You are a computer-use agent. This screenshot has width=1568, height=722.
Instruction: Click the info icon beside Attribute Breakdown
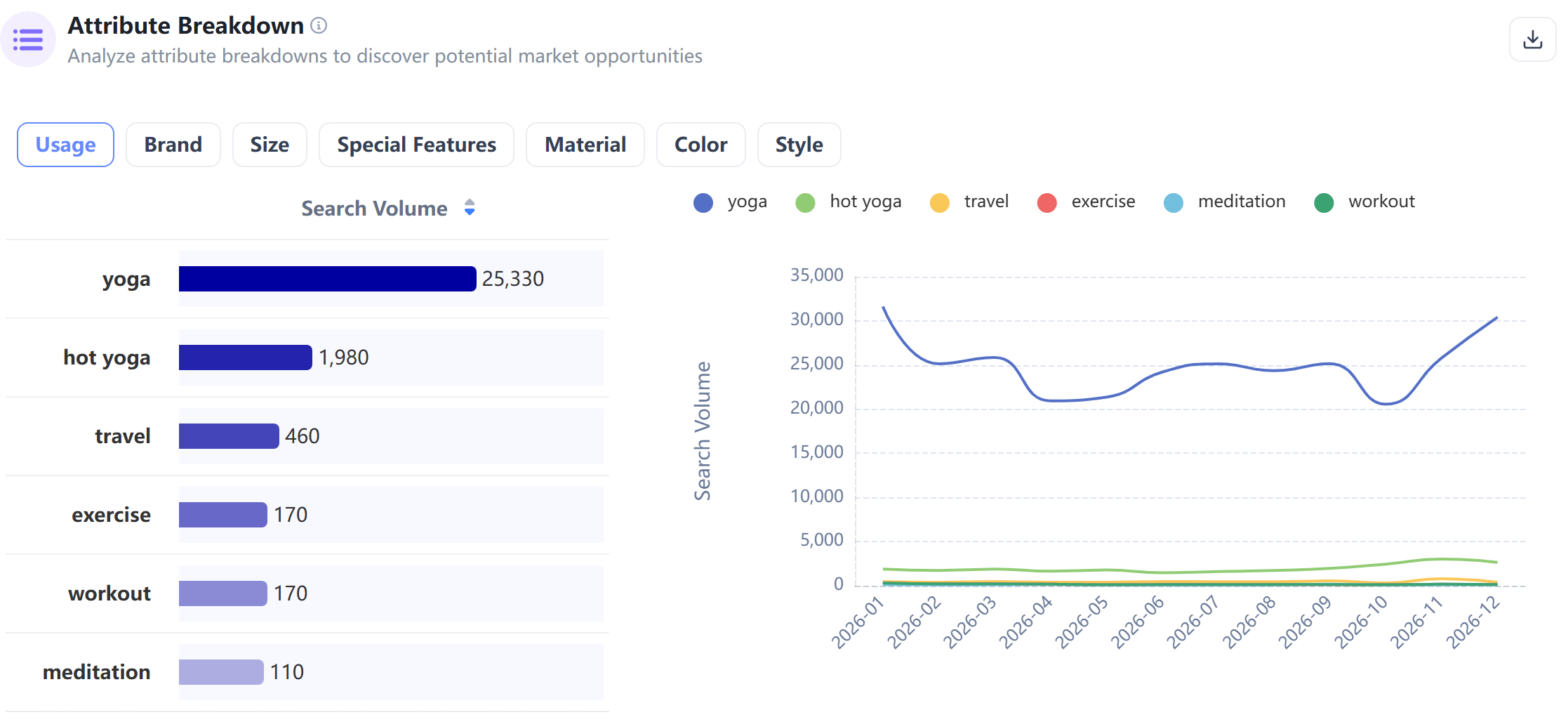(319, 26)
